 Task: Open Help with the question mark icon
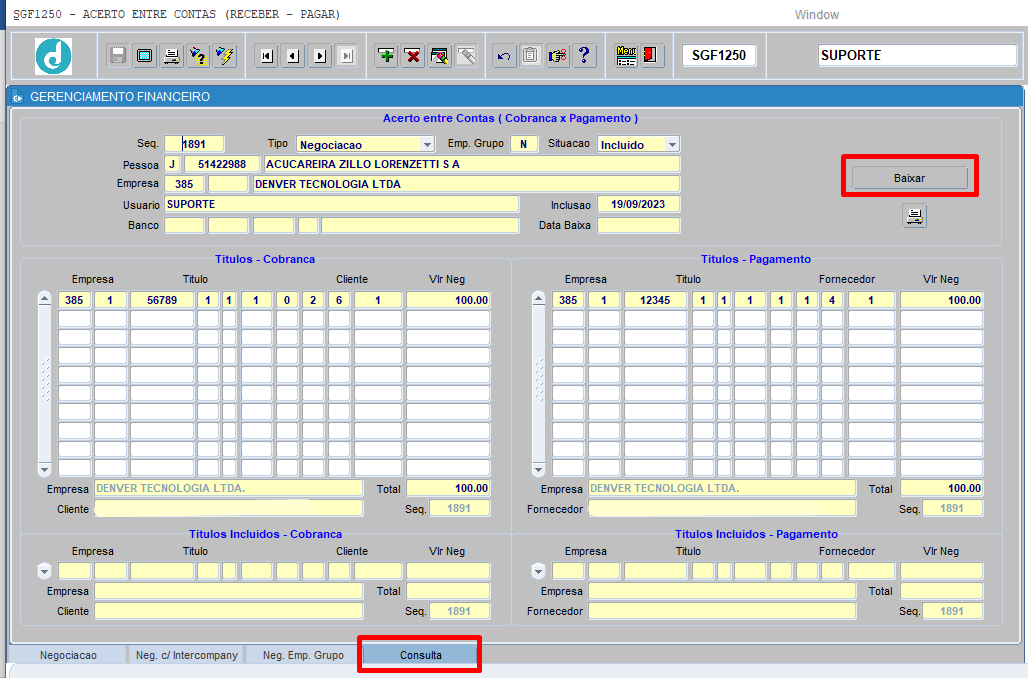pyautogui.click(x=584, y=56)
